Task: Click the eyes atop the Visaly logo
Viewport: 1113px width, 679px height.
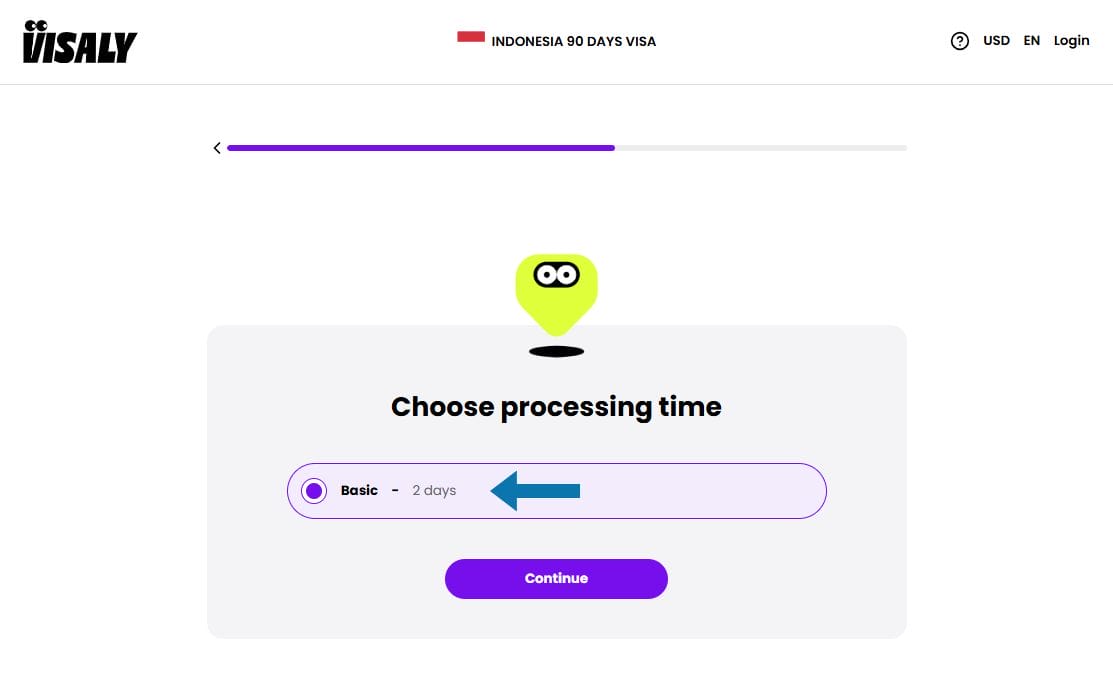Action: coord(36,25)
